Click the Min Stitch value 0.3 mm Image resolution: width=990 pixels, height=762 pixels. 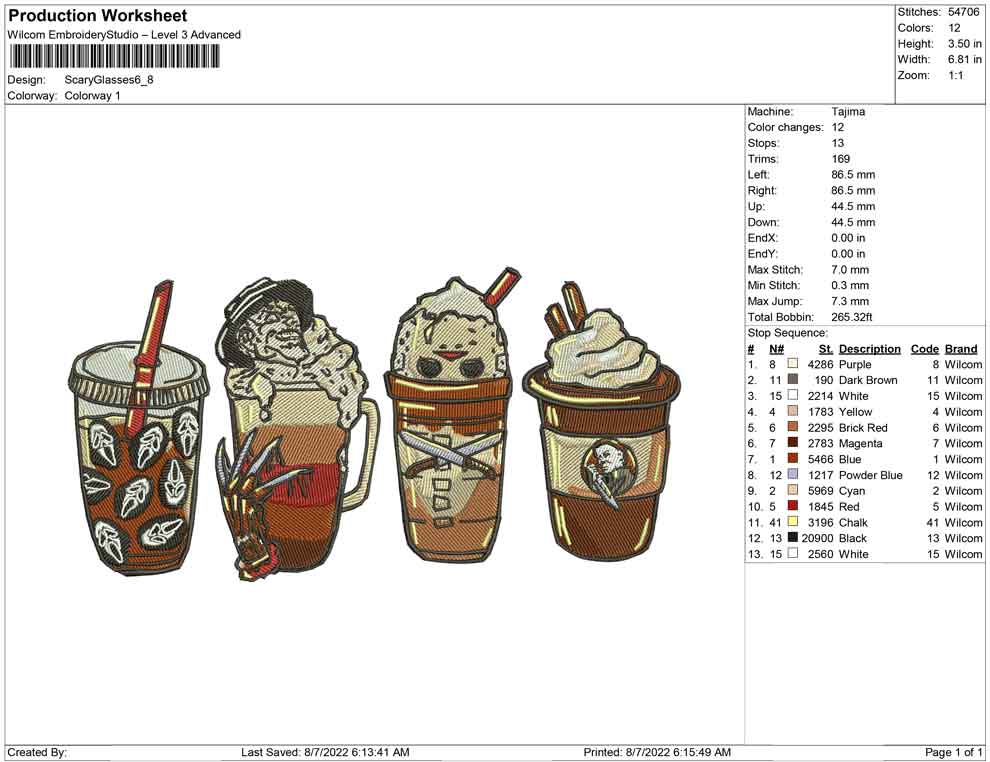tap(850, 285)
